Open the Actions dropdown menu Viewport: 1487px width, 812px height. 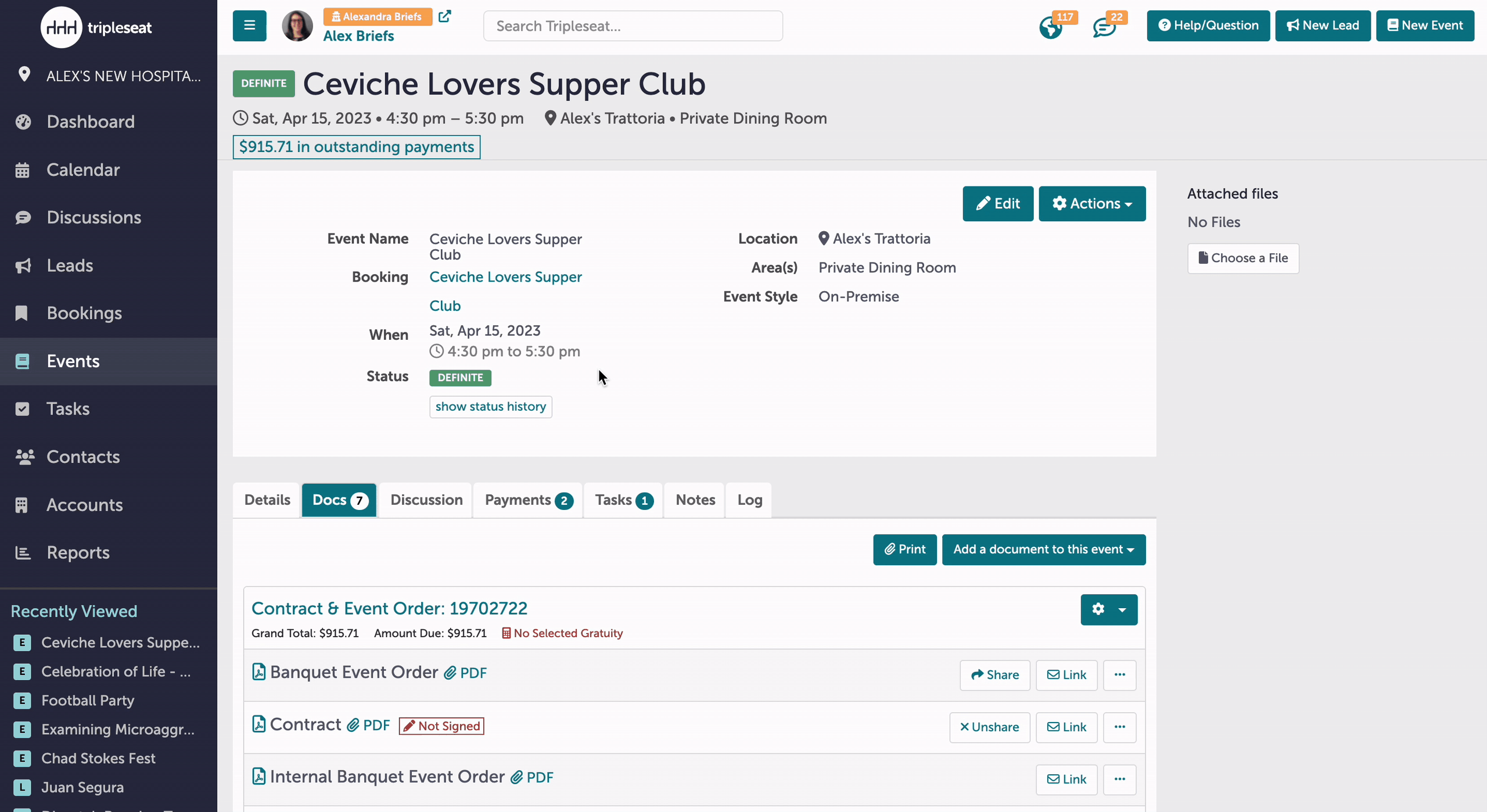[x=1092, y=203]
